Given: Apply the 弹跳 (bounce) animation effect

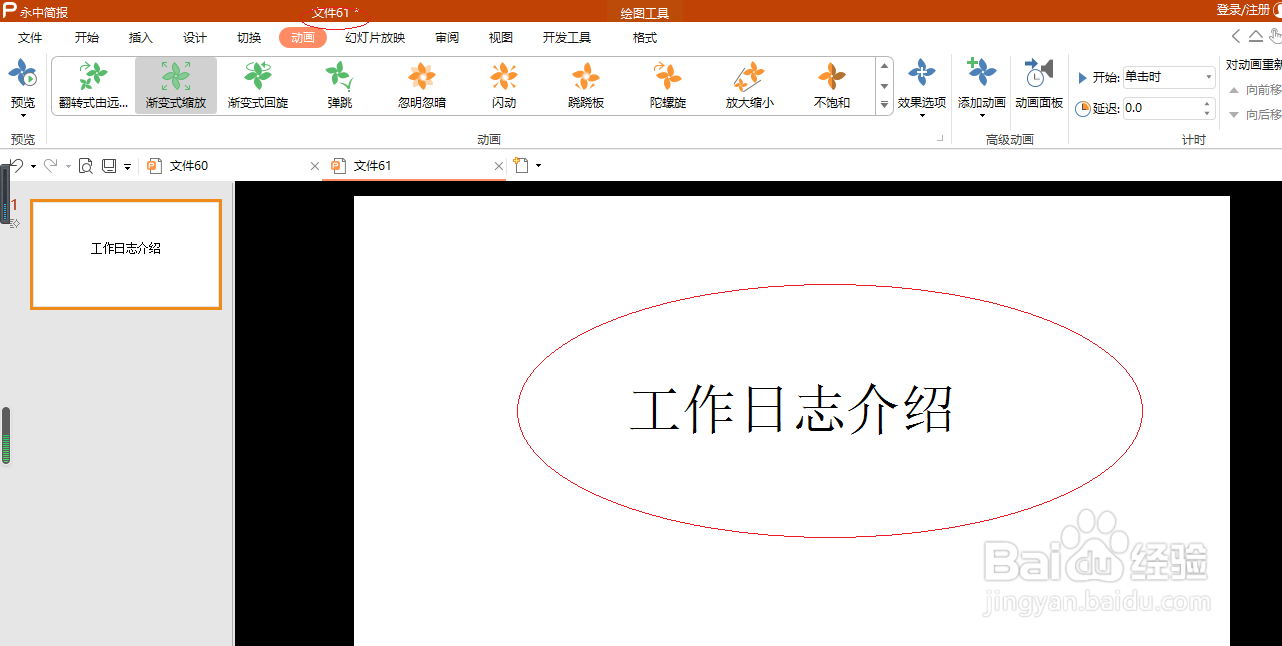Looking at the screenshot, I should (x=338, y=85).
